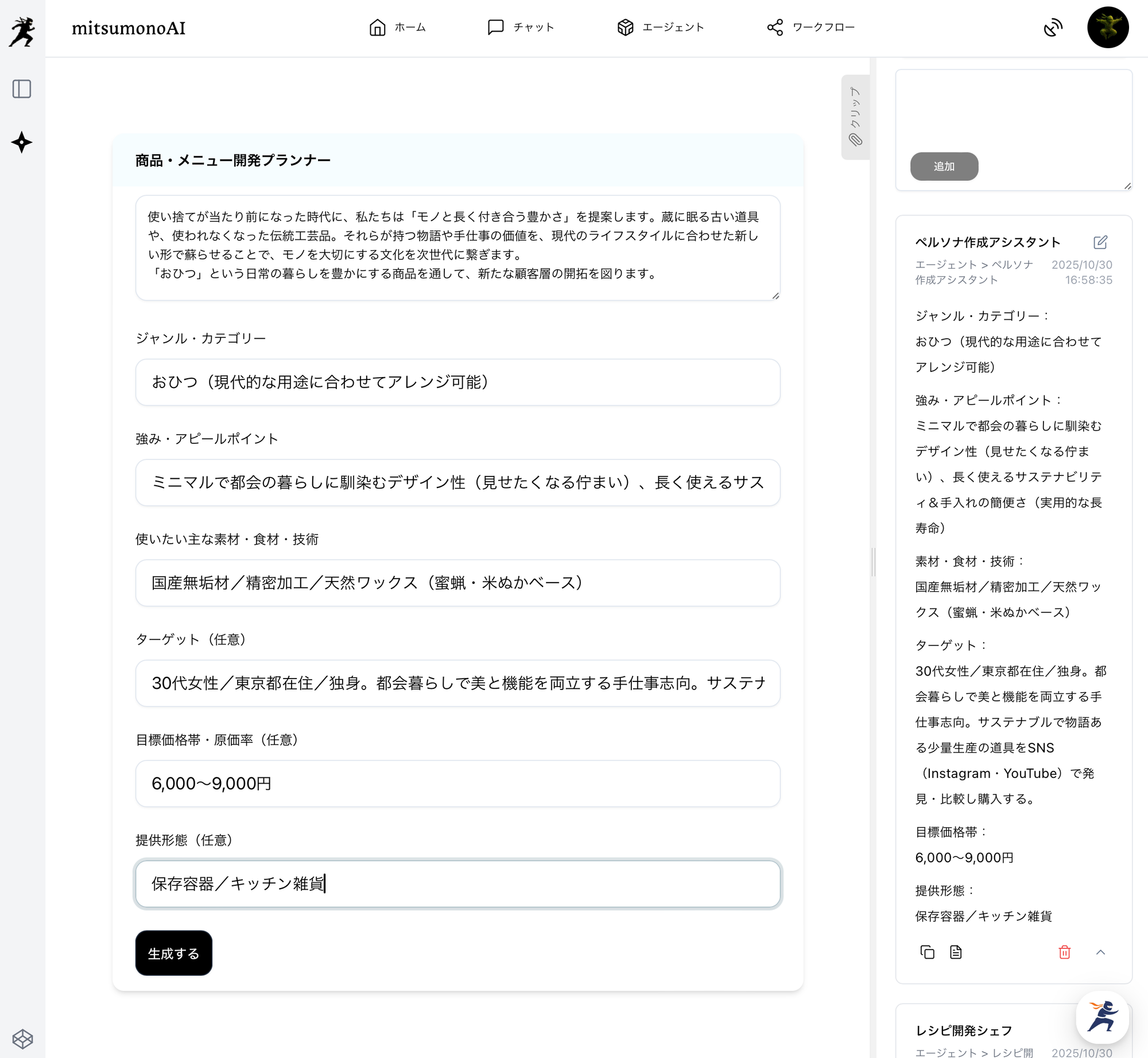Copy the persona clip content
This screenshot has height=1058, width=1148.
coord(927,952)
